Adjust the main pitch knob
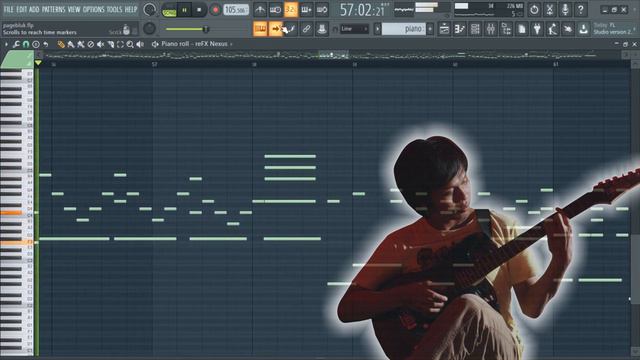Screen dimensions: 640x360 point(150,29)
